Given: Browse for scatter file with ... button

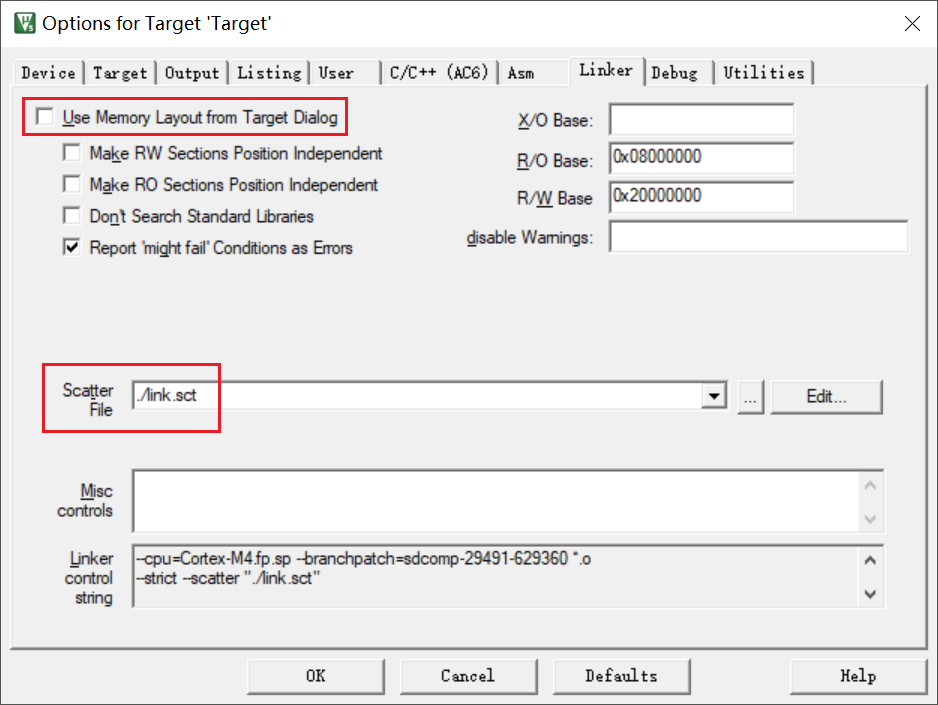Looking at the screenshot, I should coord(751,396).
